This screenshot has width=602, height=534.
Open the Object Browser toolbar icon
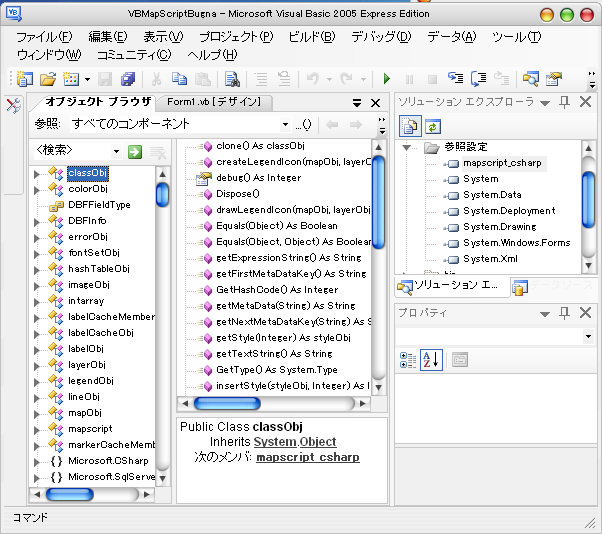click(x=531, y=79)
